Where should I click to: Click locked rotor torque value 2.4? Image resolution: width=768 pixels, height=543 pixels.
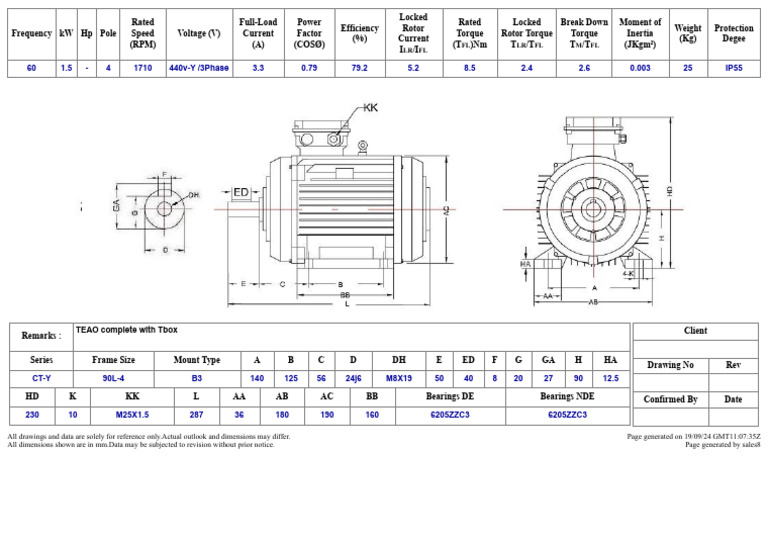(x=527, y=68)
